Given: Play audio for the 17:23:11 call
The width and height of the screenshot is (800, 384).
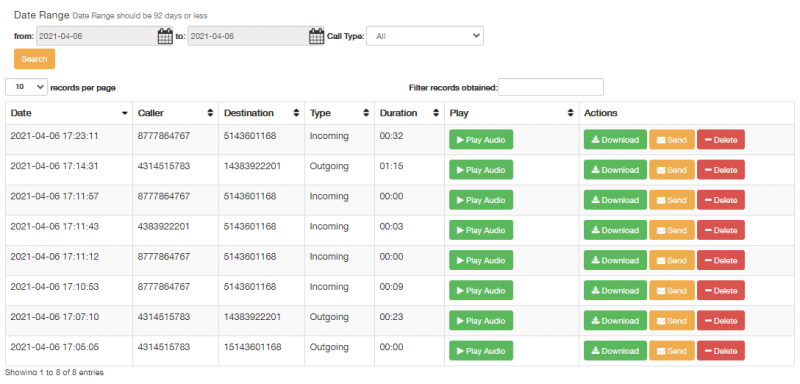Looking at the screenshot, I should 481,140.
